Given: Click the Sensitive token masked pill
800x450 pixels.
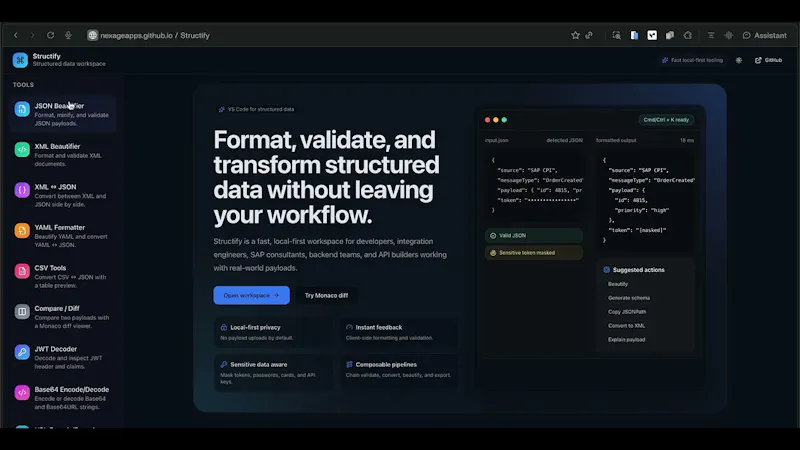Looking at the screenshot, I should pos(534,253).
